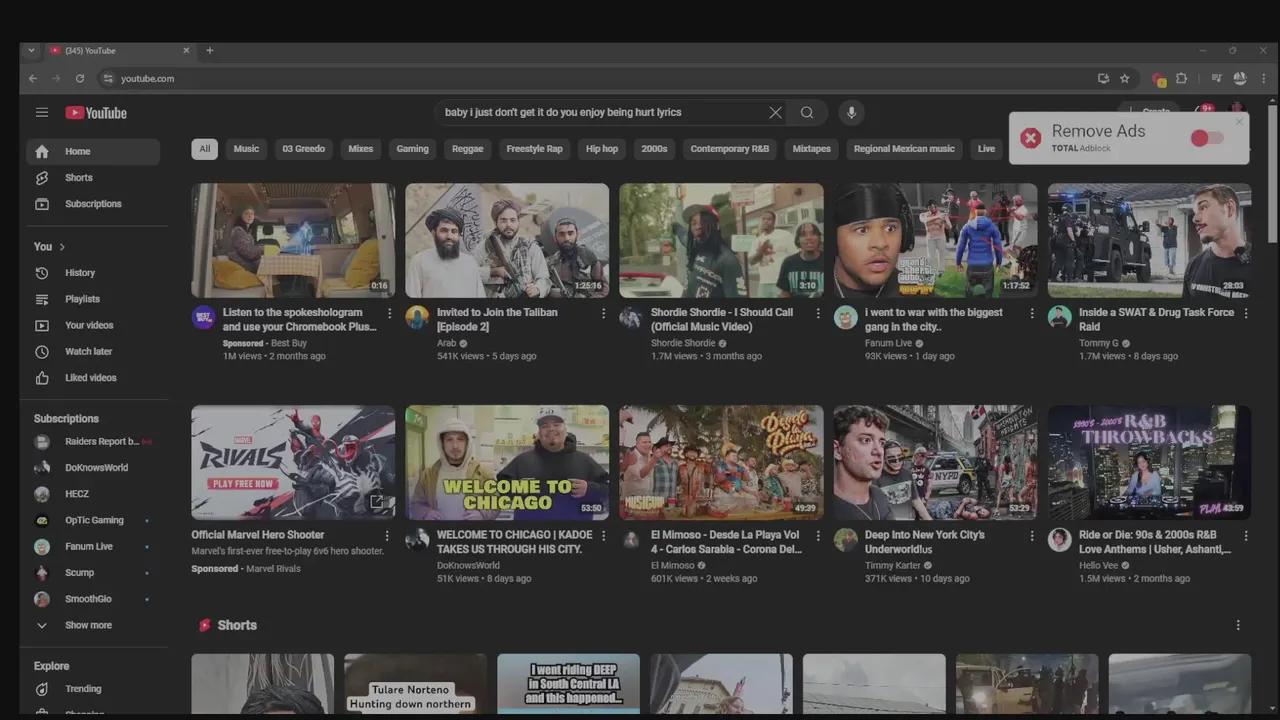Visit the Tommy G channel link
The image size is (1280, 720).
point(1099,343)
